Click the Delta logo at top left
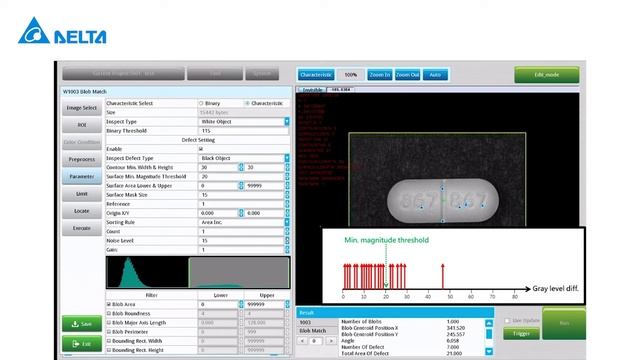Image resolution: width=640 pixels, height=360 pixels. (x=62, y=31)
